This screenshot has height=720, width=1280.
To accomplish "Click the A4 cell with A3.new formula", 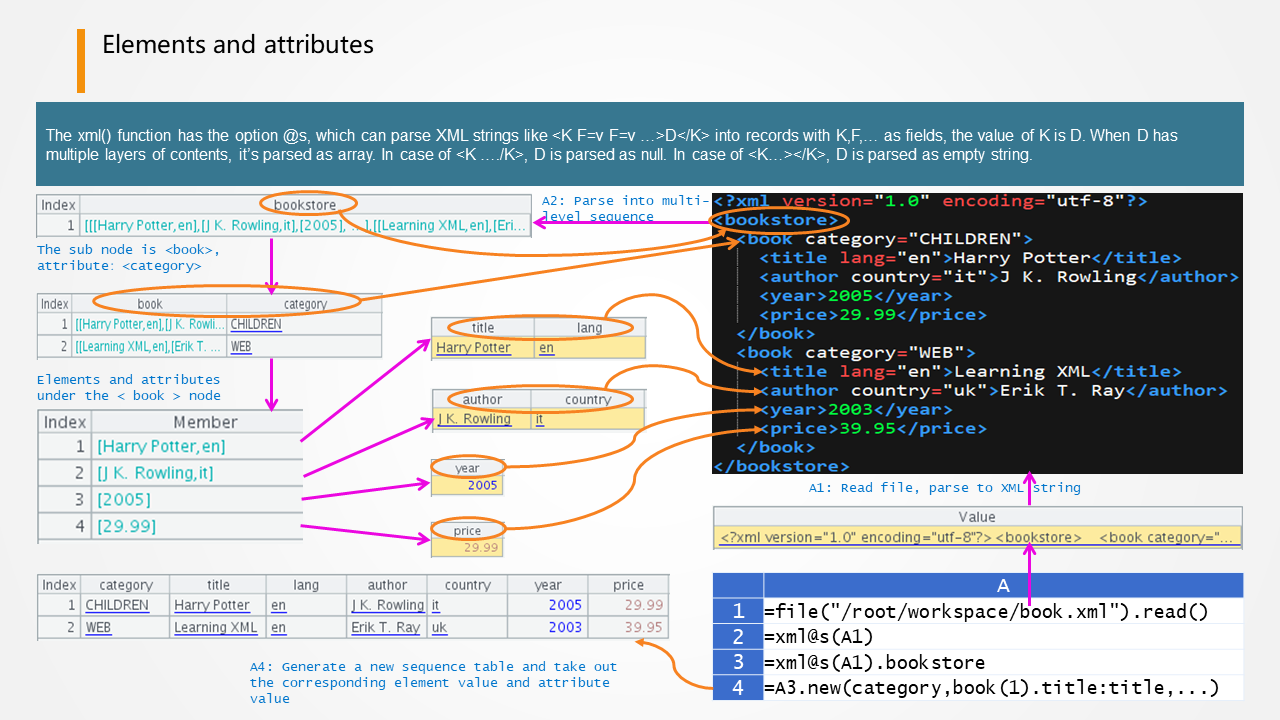I will [x=990, y=687].
